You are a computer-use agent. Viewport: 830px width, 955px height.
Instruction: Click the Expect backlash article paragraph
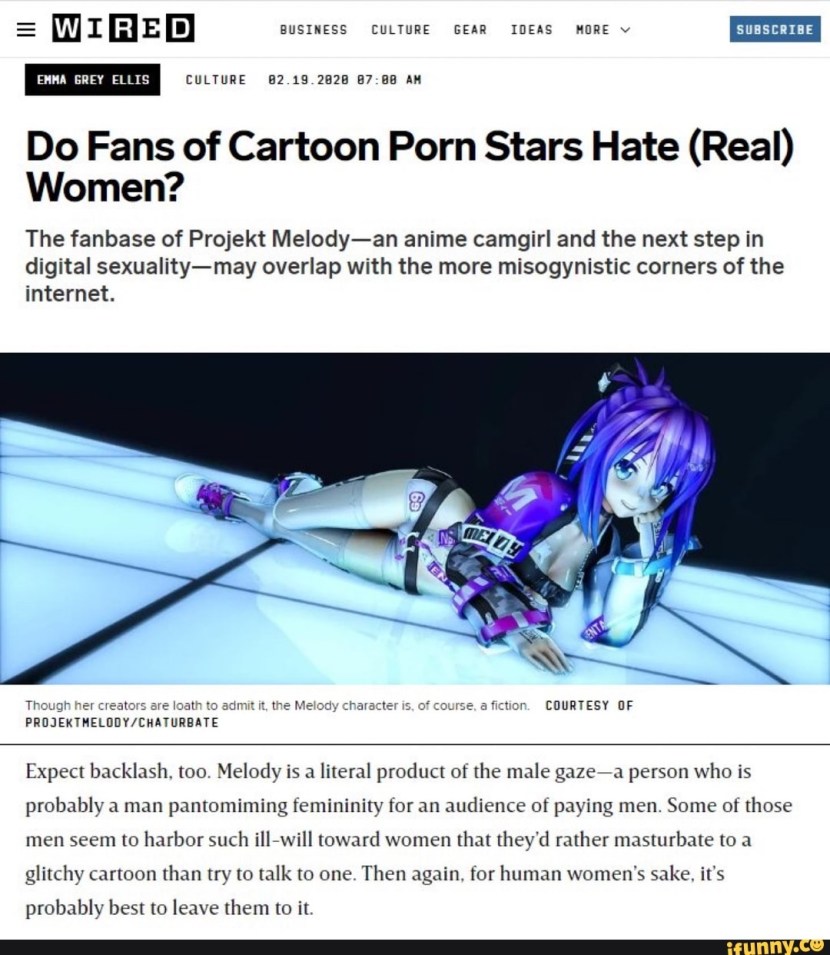(x=409, y=839)
